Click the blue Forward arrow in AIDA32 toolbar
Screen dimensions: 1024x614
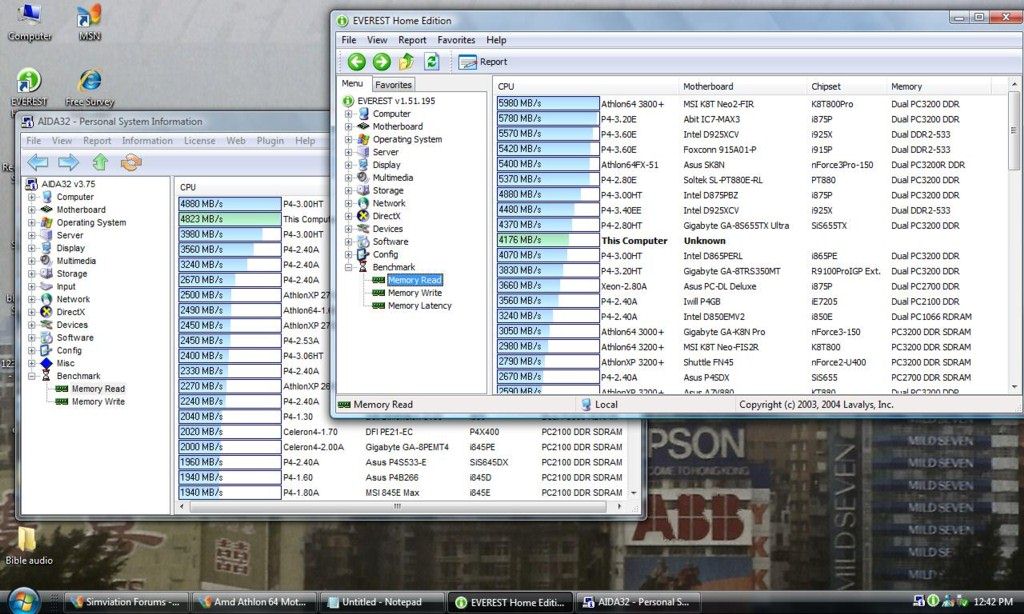pos(68,162)
